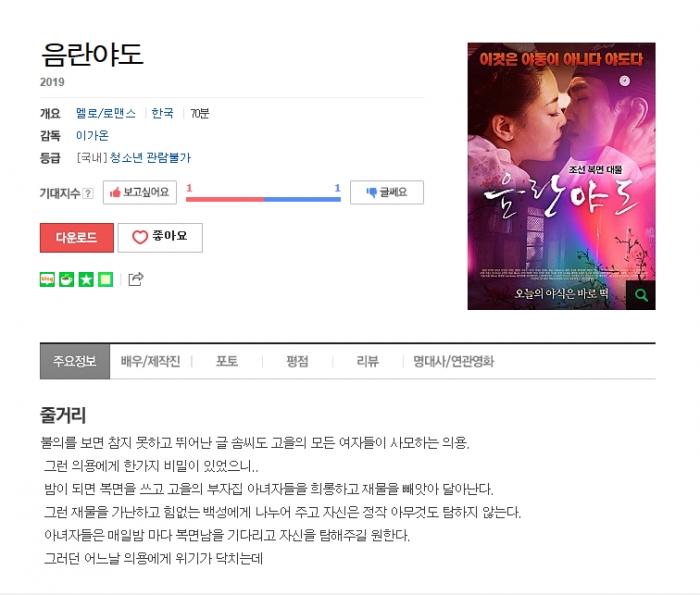Switch to 배우/제작진 tab
This screenshot has height=595, width=700.
pyautogui.click(x=150, y=361)
